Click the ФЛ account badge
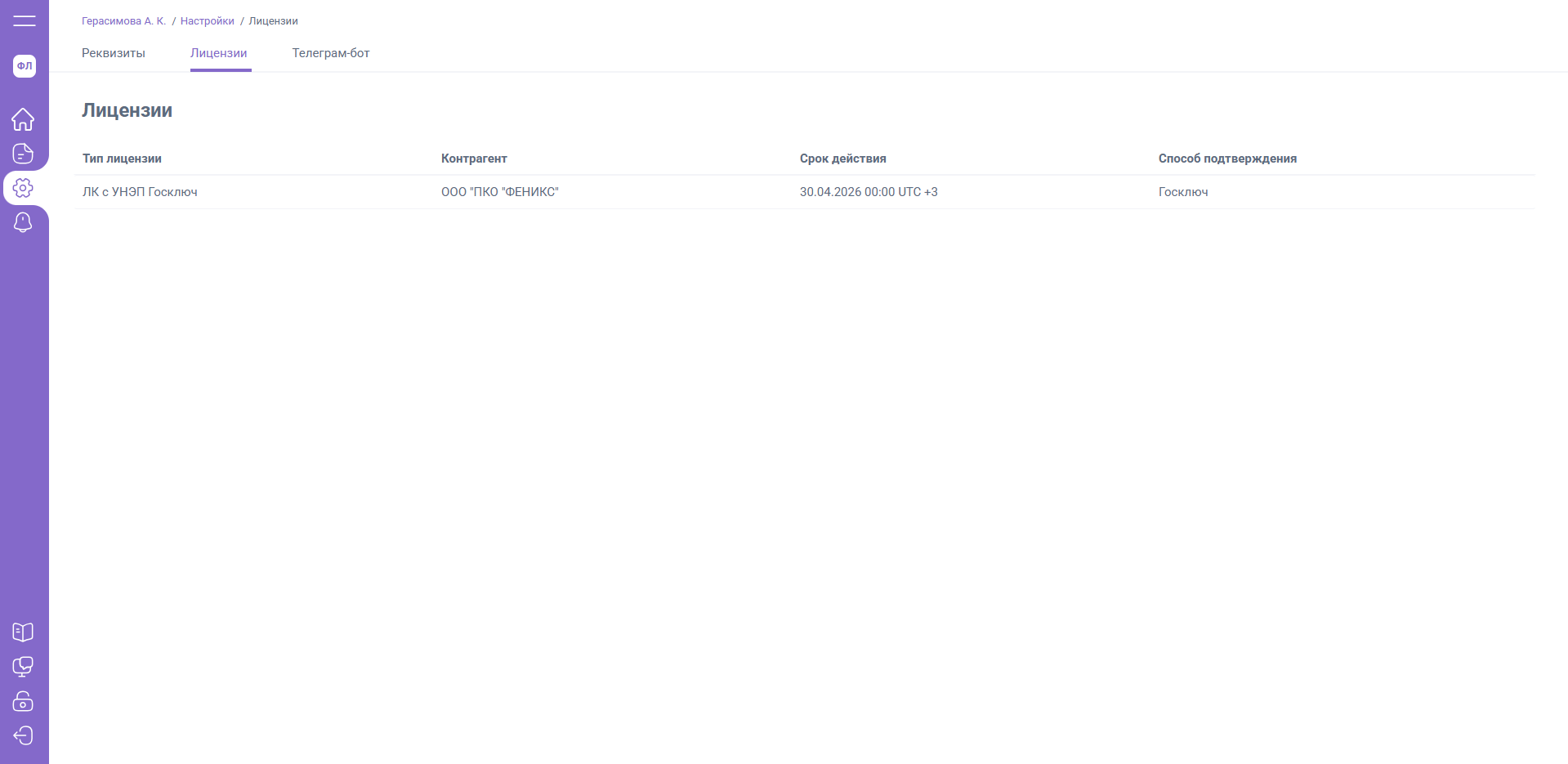 pyautogui.click(x=25, y=66)
